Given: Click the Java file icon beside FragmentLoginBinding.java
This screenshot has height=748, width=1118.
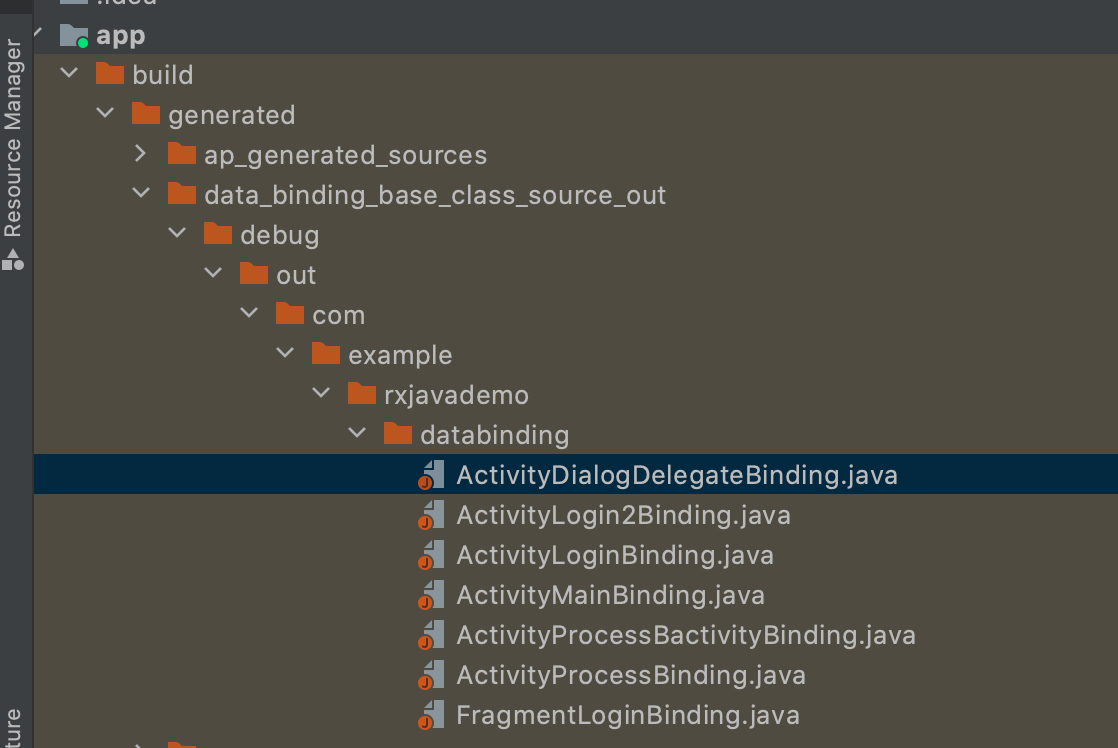Looking at the screenshot, I should point(431,714).
